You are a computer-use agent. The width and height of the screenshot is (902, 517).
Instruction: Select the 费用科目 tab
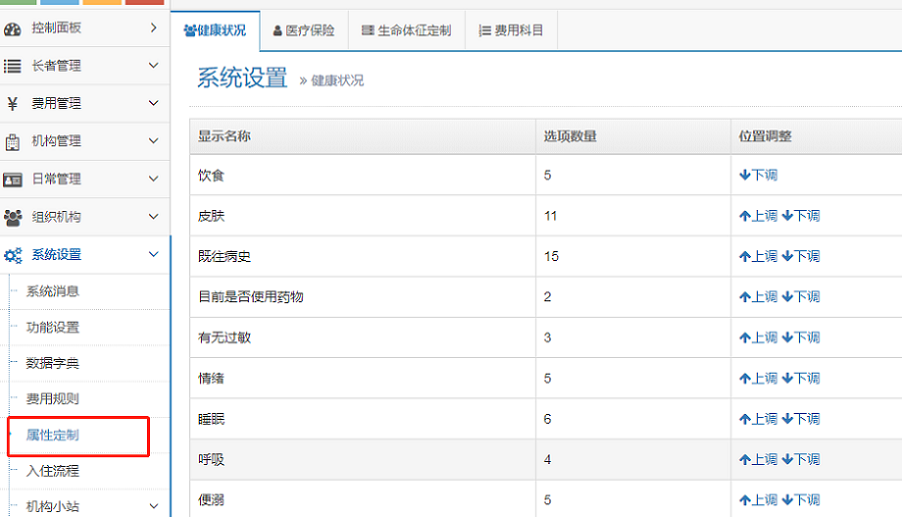511,31
